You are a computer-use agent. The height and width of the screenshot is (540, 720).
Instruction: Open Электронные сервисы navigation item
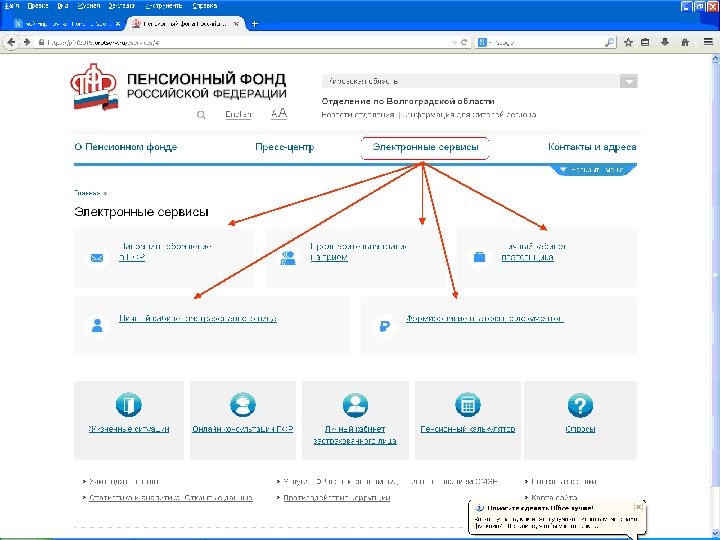tap(425, 147)
